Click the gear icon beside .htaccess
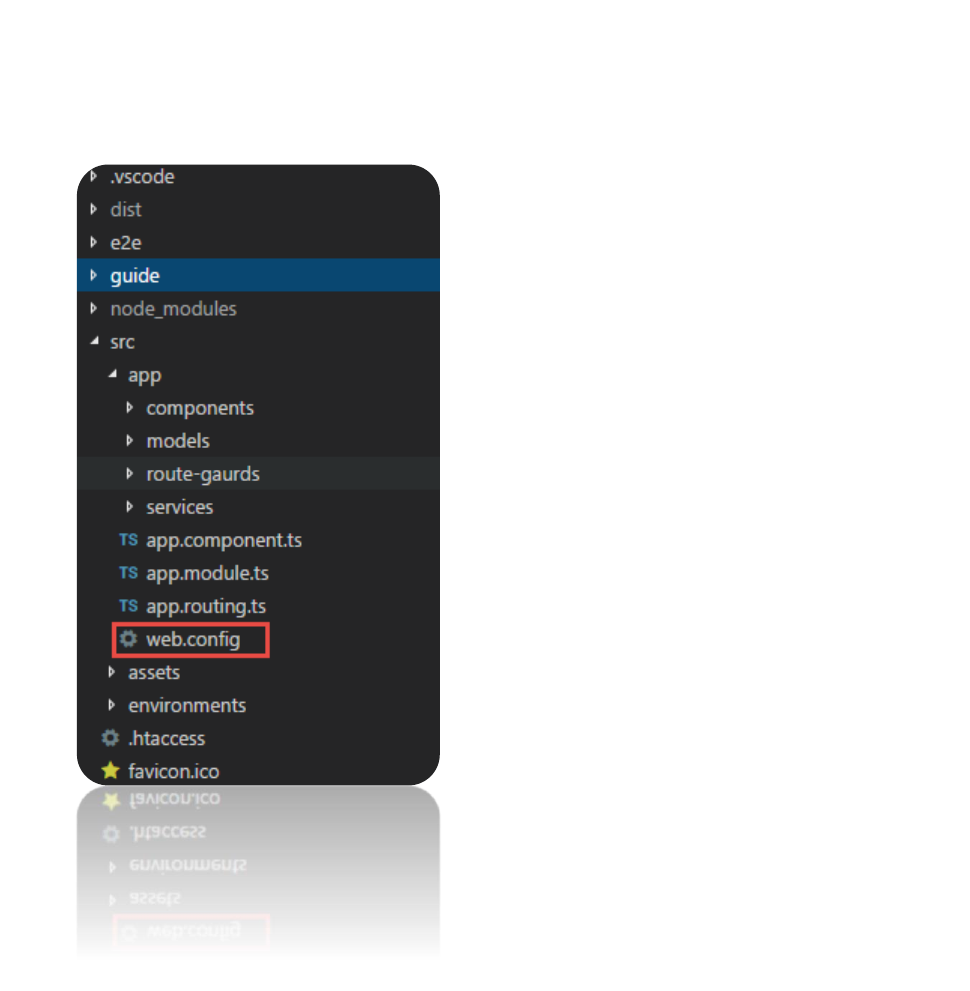Image resolution: width=970 pixels, height=991 pixels. point(111,738)
